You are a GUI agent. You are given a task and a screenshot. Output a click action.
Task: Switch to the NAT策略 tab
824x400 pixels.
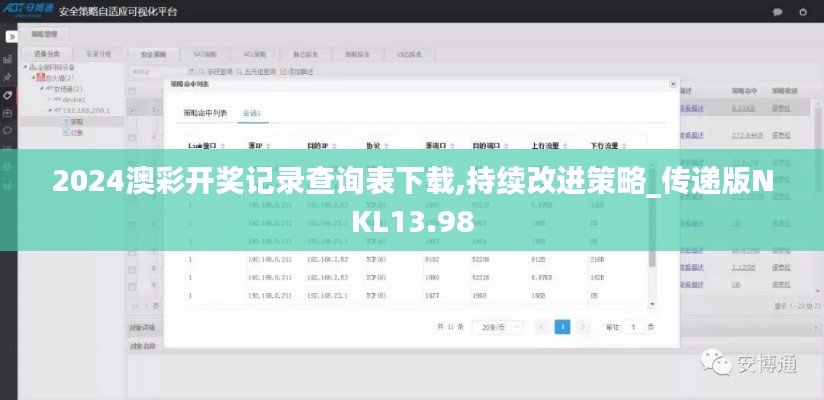pyautogui.click(x=205, y=53)
